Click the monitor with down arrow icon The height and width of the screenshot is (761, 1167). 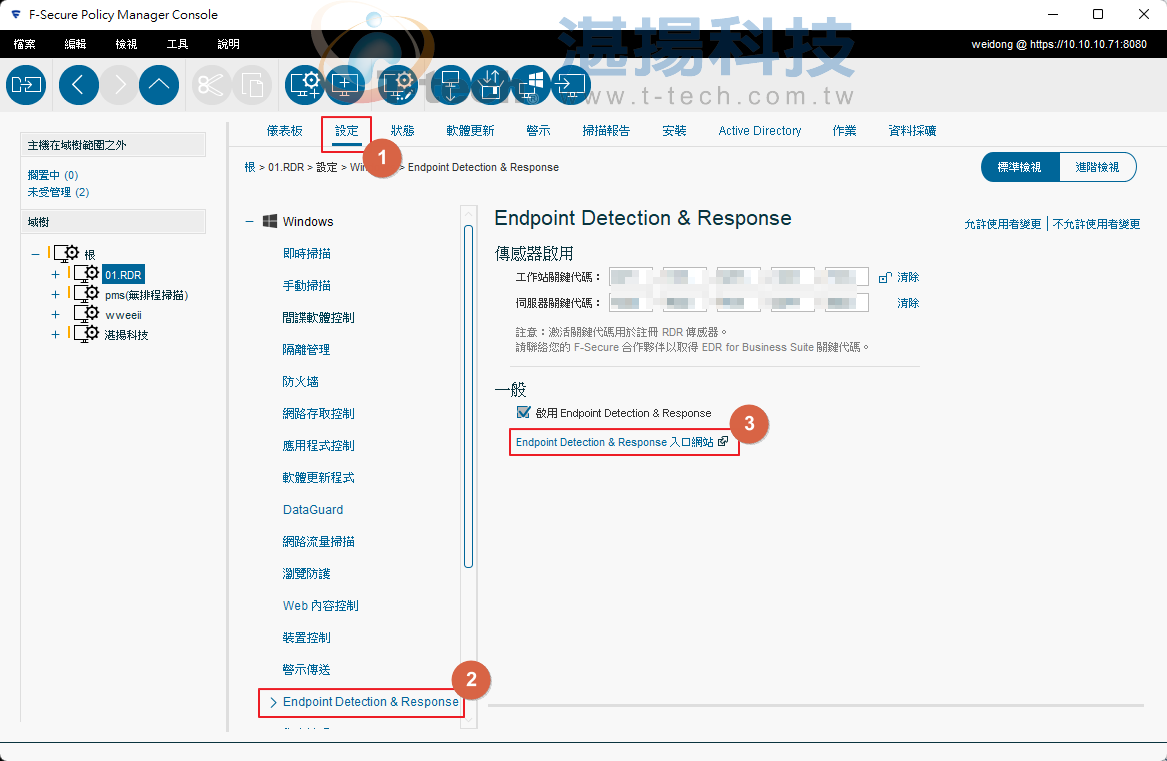pos(450,85)
